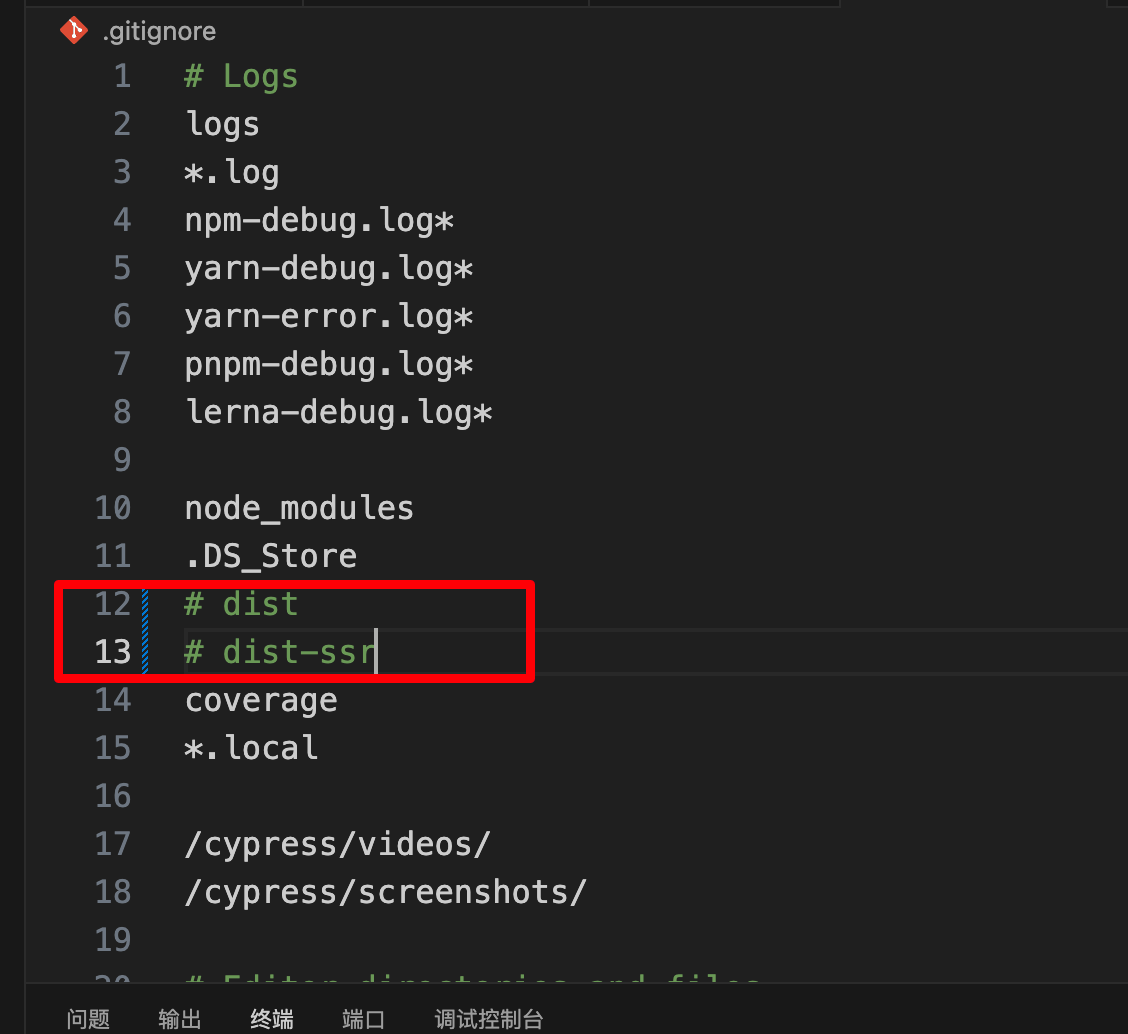
Task: Click line number 1 in gutter
Action: pyautogui.click(x=122, y=76)
